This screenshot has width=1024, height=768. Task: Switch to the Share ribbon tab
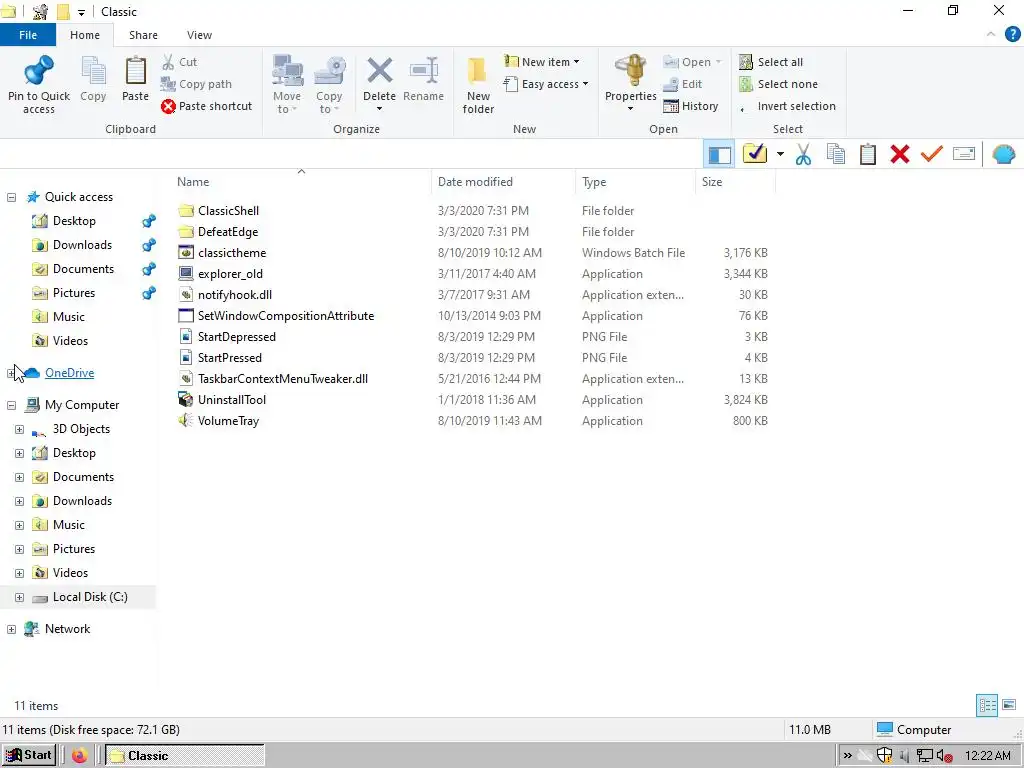[143, 35]
